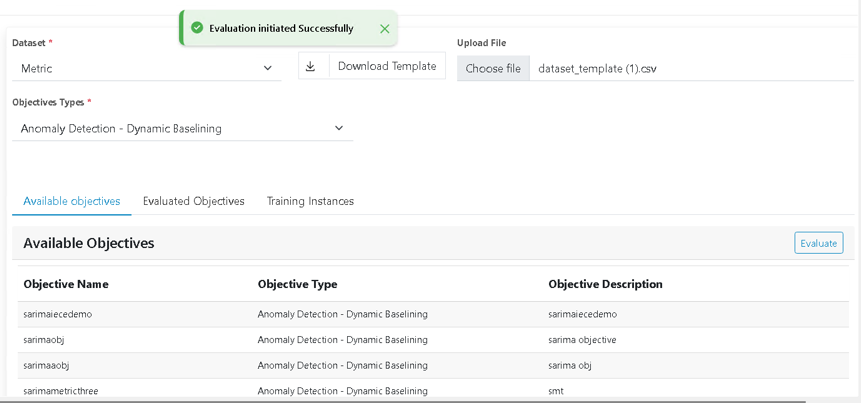Click the Download Template button
Screen dimensions: 861x403
tap(372, 66)
